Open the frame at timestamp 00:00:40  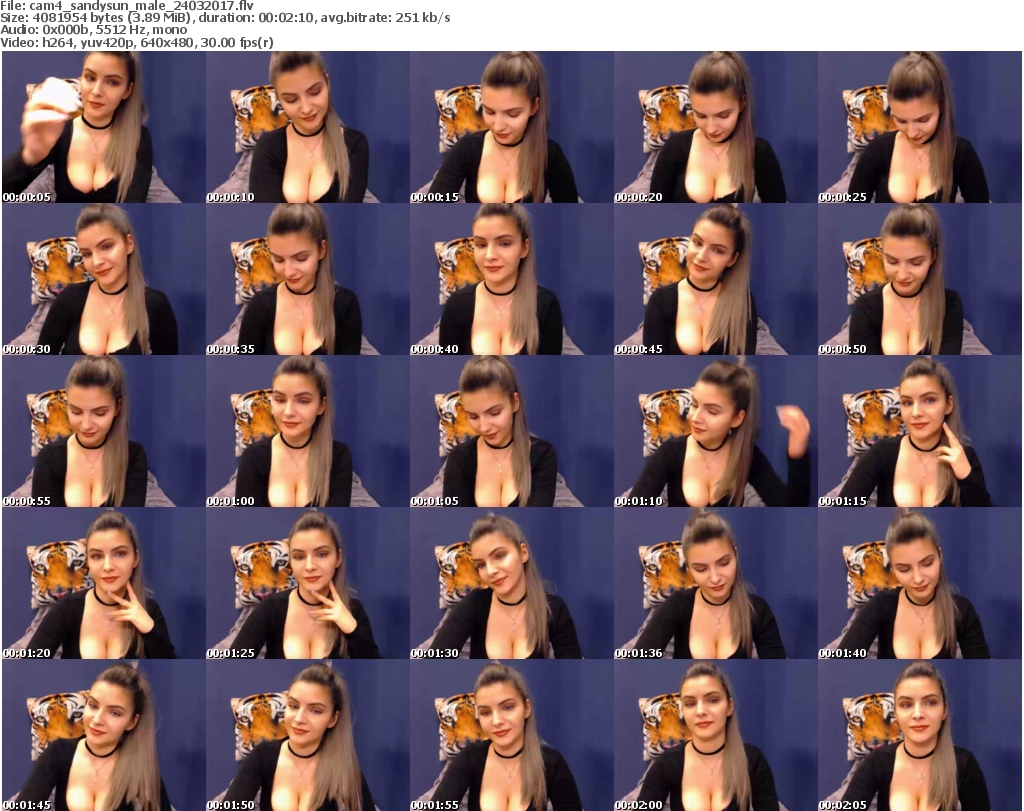tap(511, 279)
